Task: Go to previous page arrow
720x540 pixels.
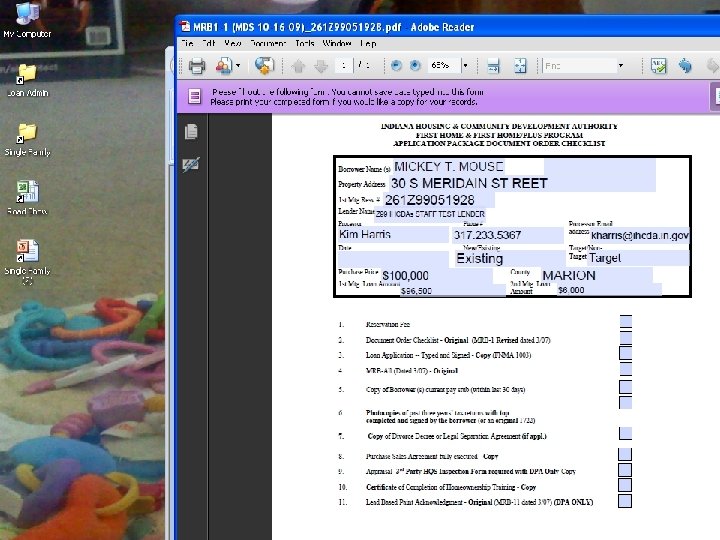Action: coord(298,67)
